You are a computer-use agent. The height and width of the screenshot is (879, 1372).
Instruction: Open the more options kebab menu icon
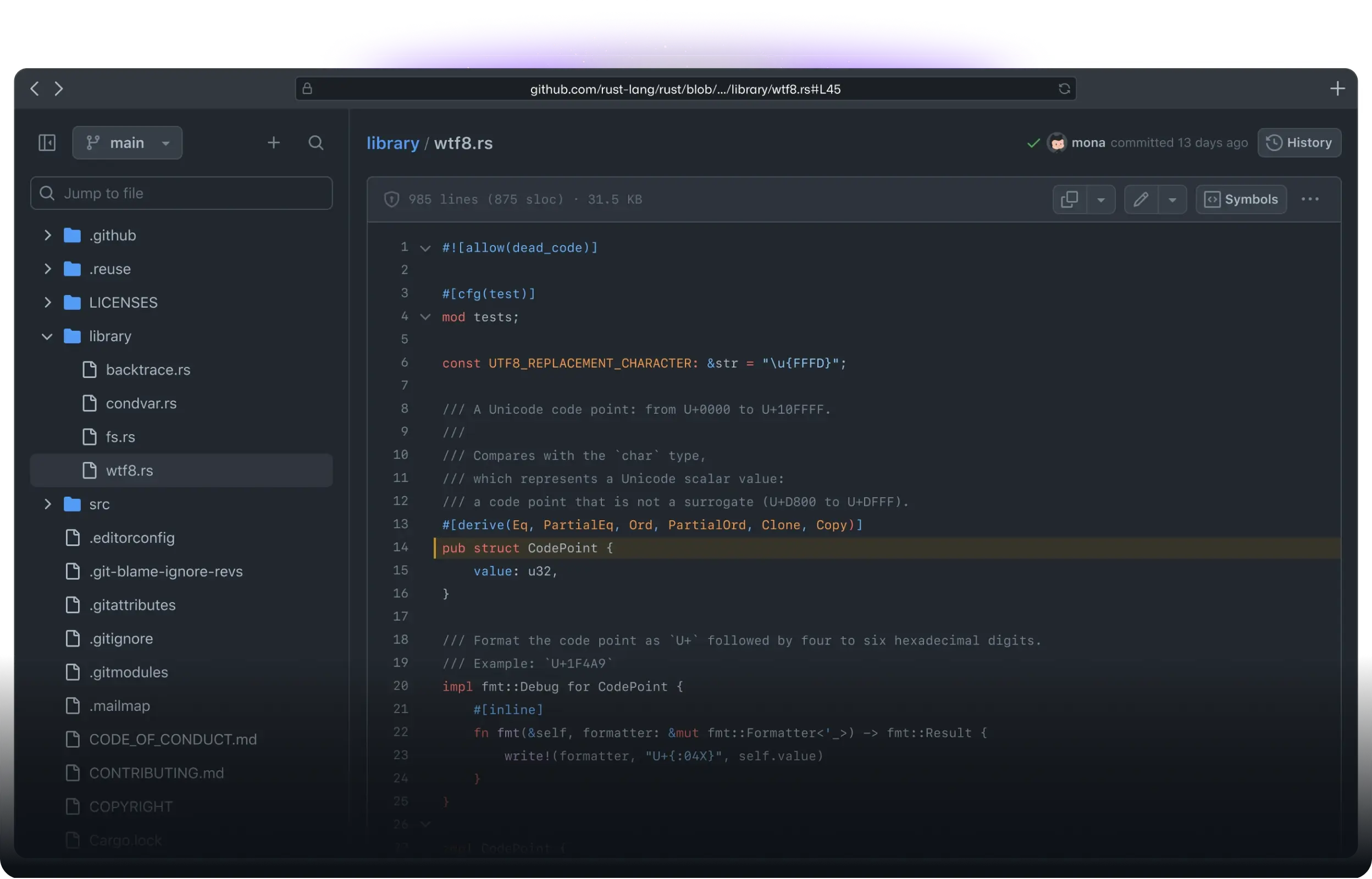[1310, 199]
